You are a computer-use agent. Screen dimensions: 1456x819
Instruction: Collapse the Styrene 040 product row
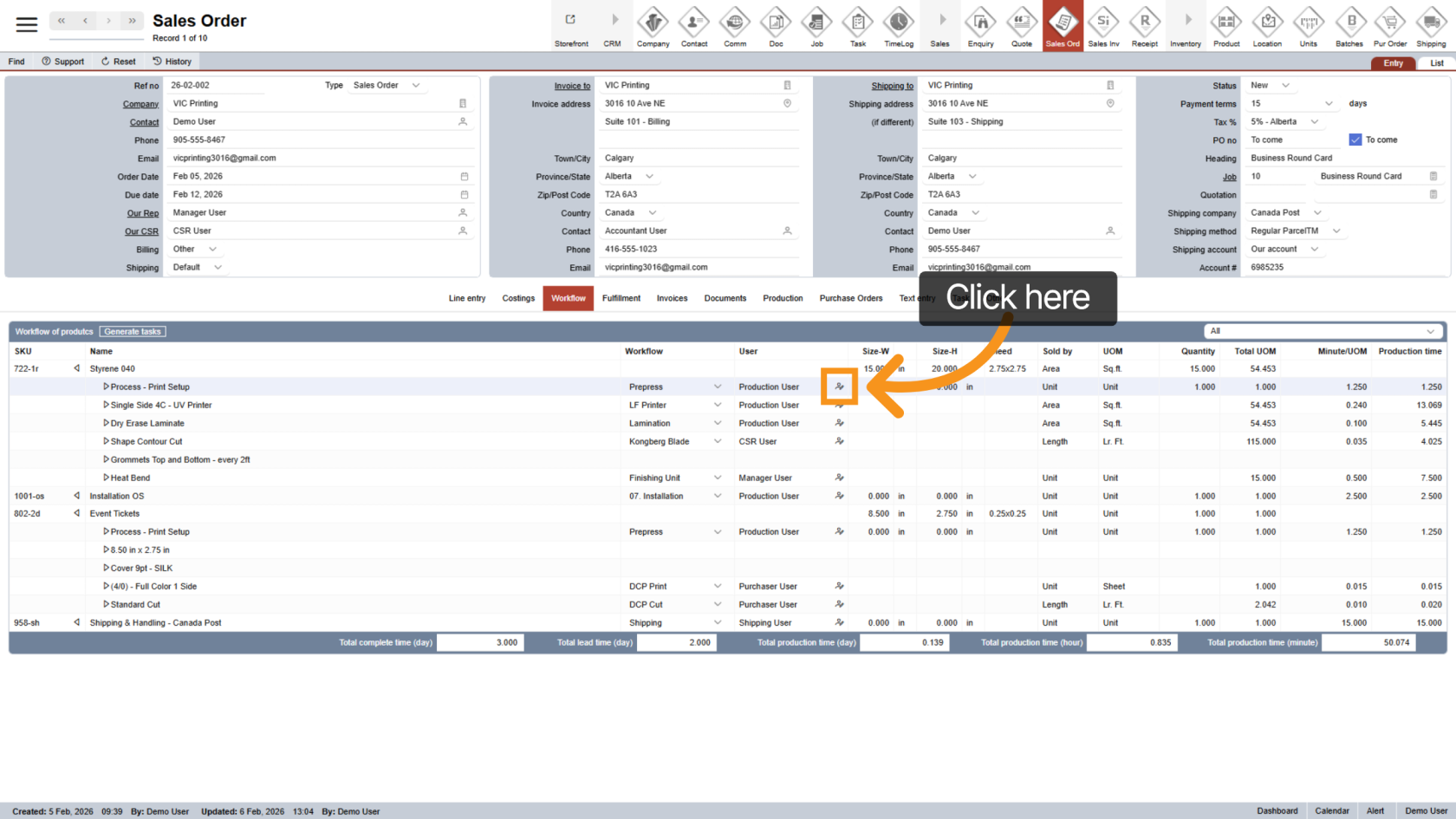tap(76, 368)
